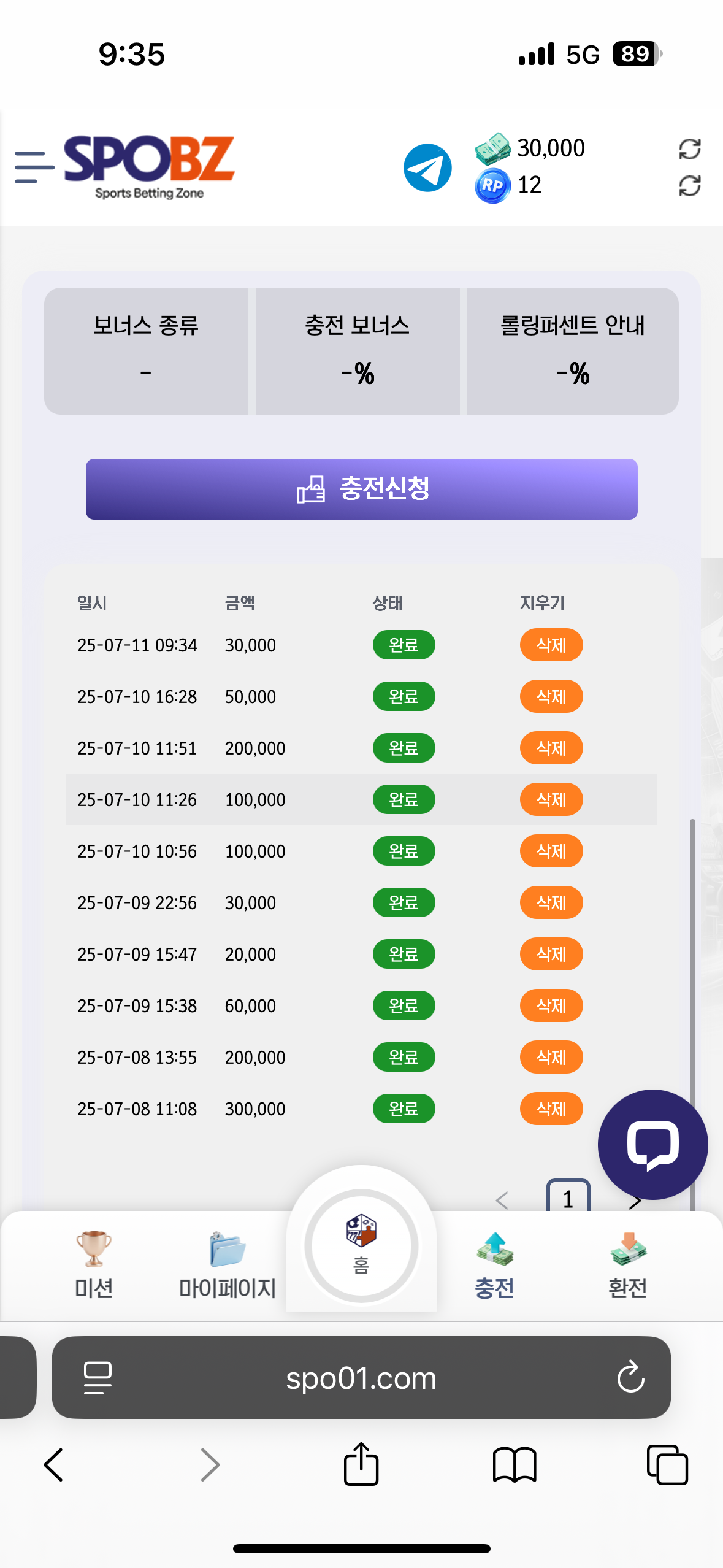This screenshot has width=723, height=1568.
Task: Open the live chat bubble
Action: coord(652,1144)
